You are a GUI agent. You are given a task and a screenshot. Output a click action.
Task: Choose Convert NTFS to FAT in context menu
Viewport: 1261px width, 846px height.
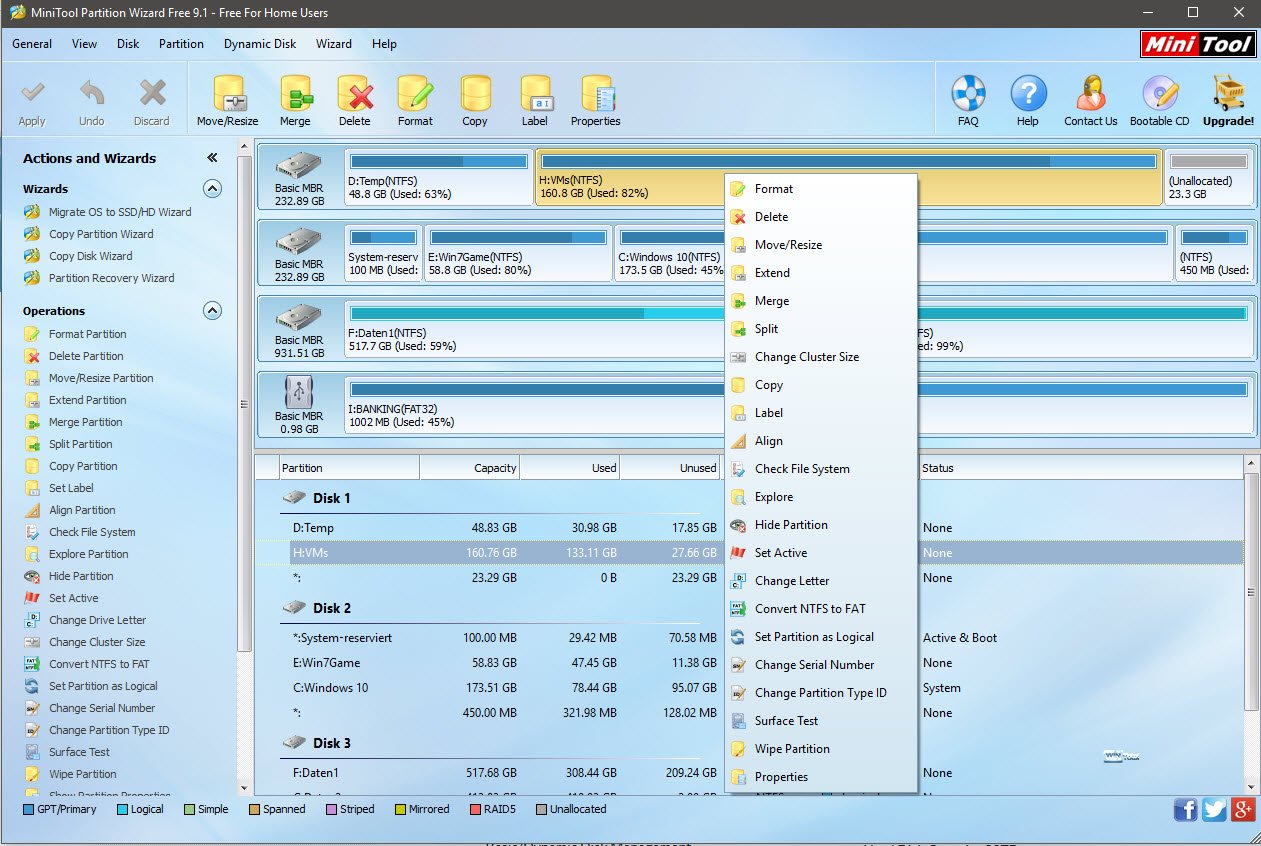coord(810,609)
